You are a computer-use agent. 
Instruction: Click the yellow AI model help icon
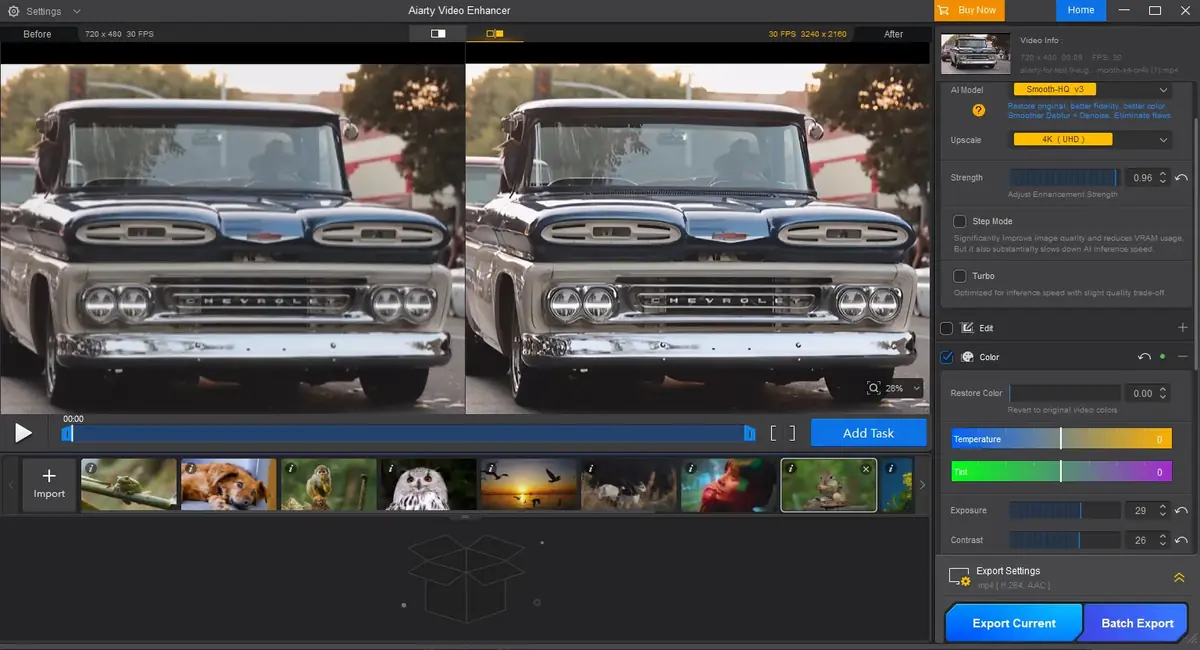click(979, 110)
